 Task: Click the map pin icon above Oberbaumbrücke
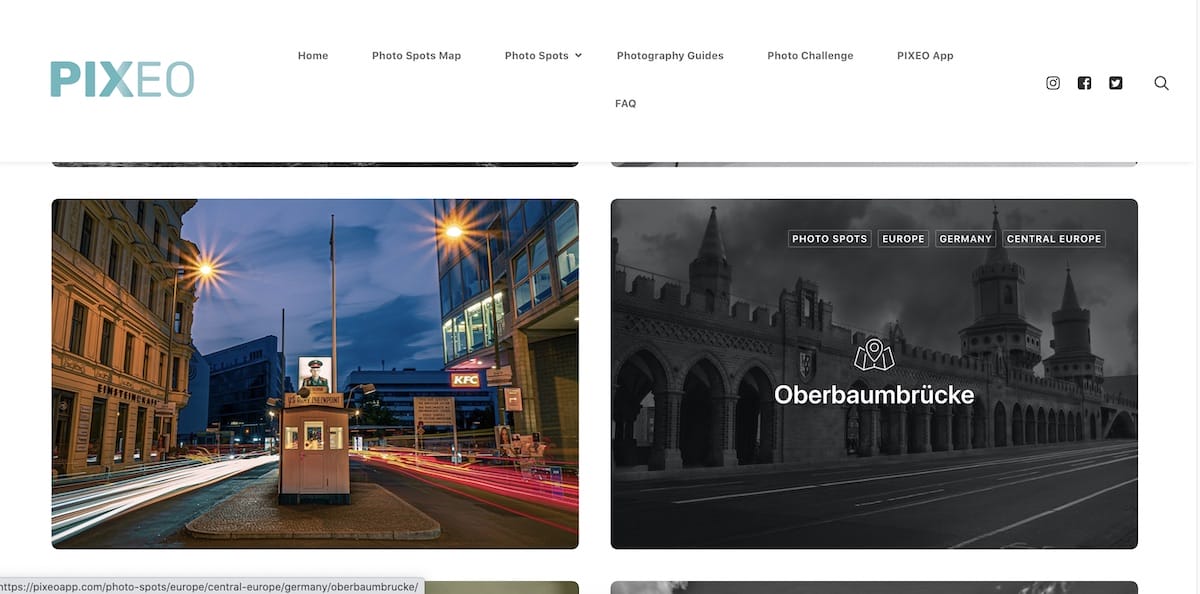click(x=874, y=354)
